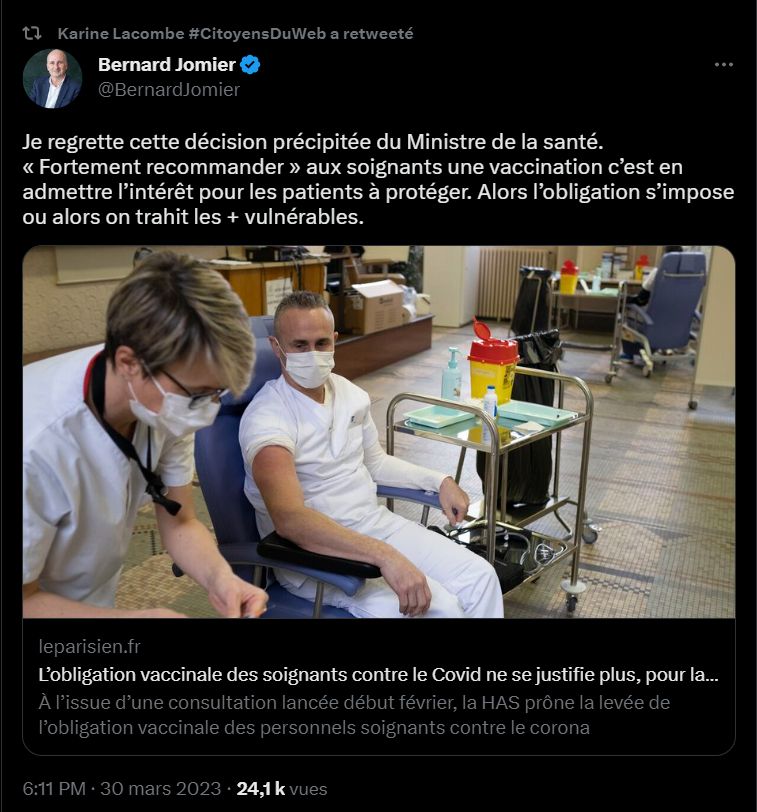
Task: Click the 30 mars 2023 date
Action: pos(161,789)
